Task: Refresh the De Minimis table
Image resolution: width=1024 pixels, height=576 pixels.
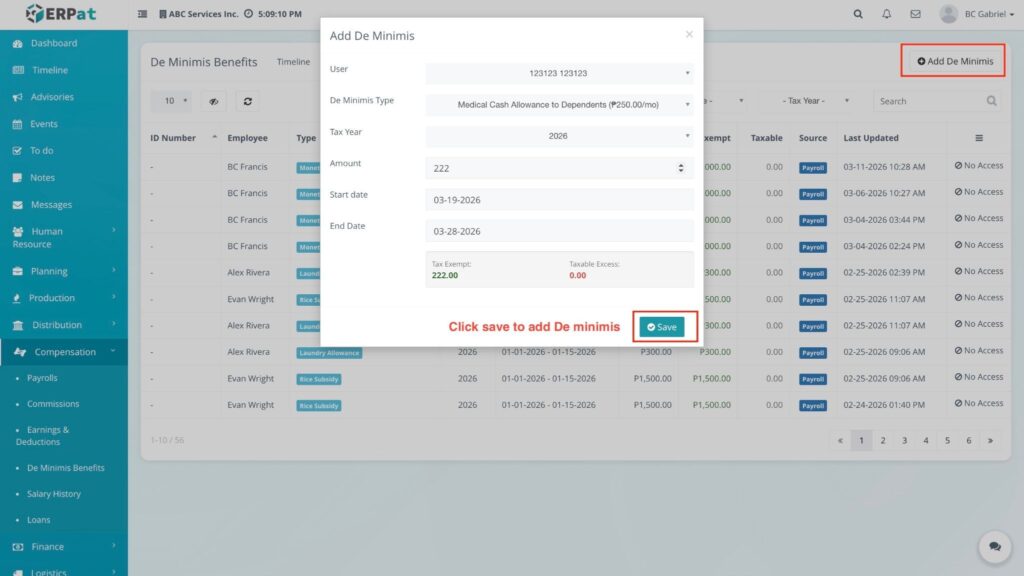Action: 247,101
